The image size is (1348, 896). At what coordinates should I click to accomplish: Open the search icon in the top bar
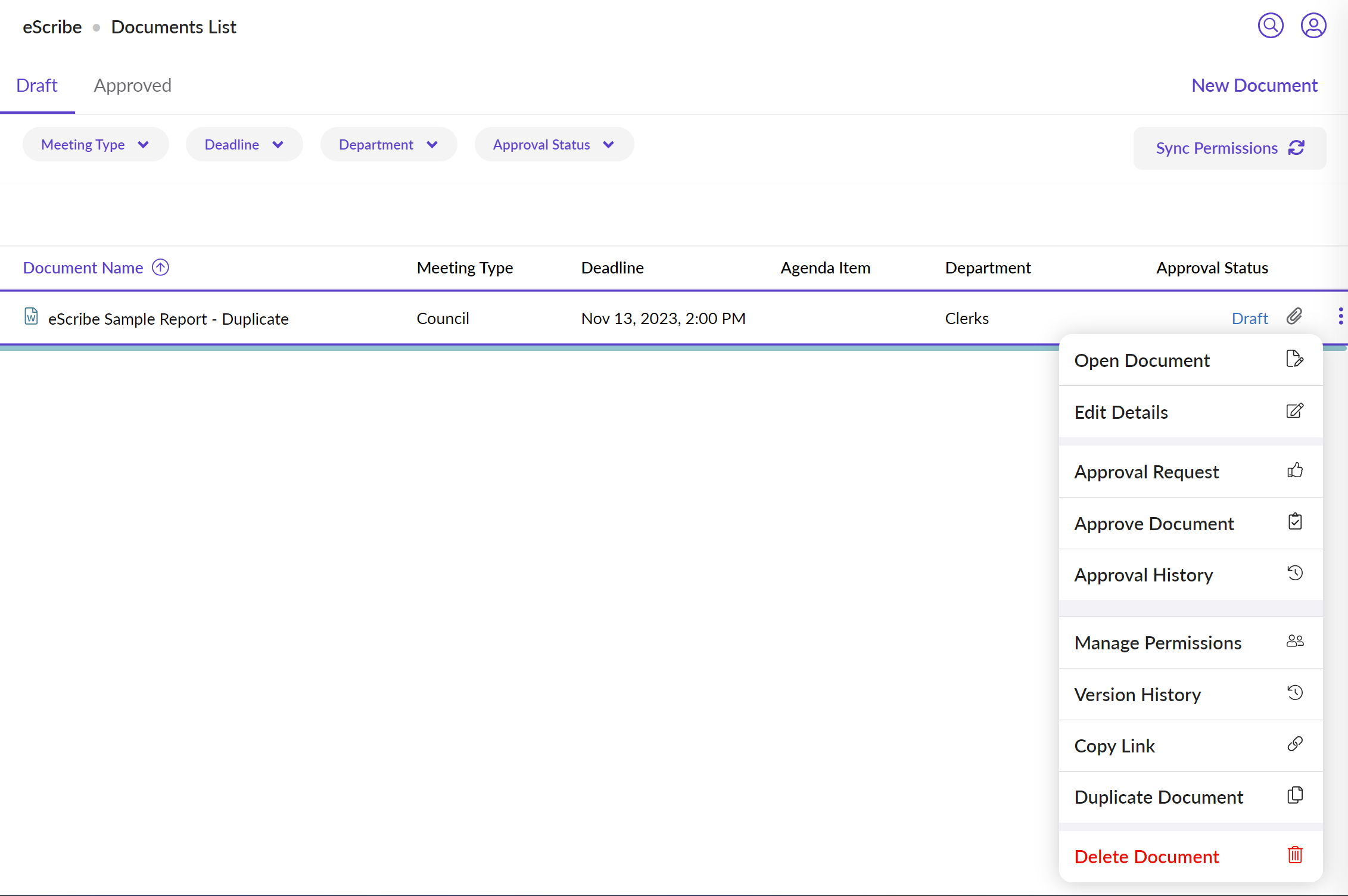coord(1270,25)
